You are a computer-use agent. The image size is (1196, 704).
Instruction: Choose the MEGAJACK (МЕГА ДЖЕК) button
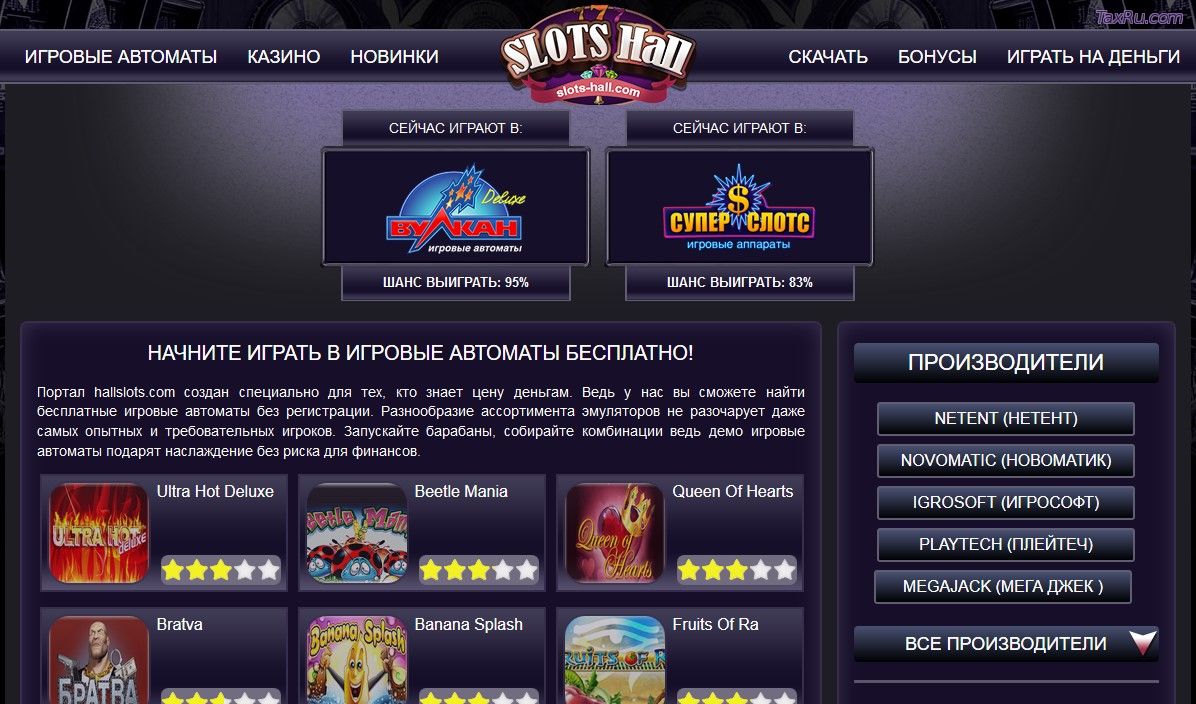click(1002, 586)
